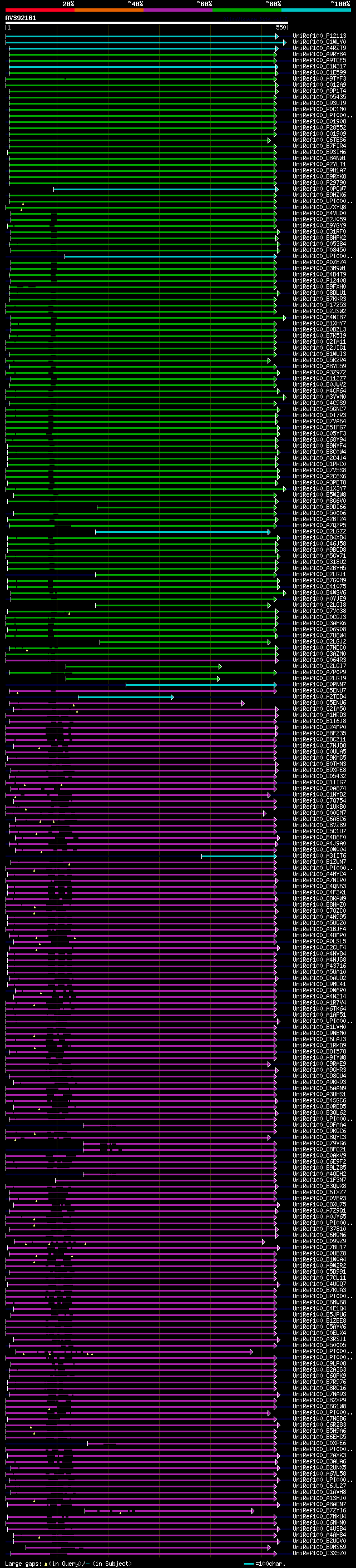This screenshot has height=1568, width=356.
Task: Click the UniRef100_B7FIR4 label
Action: (319, 147)
